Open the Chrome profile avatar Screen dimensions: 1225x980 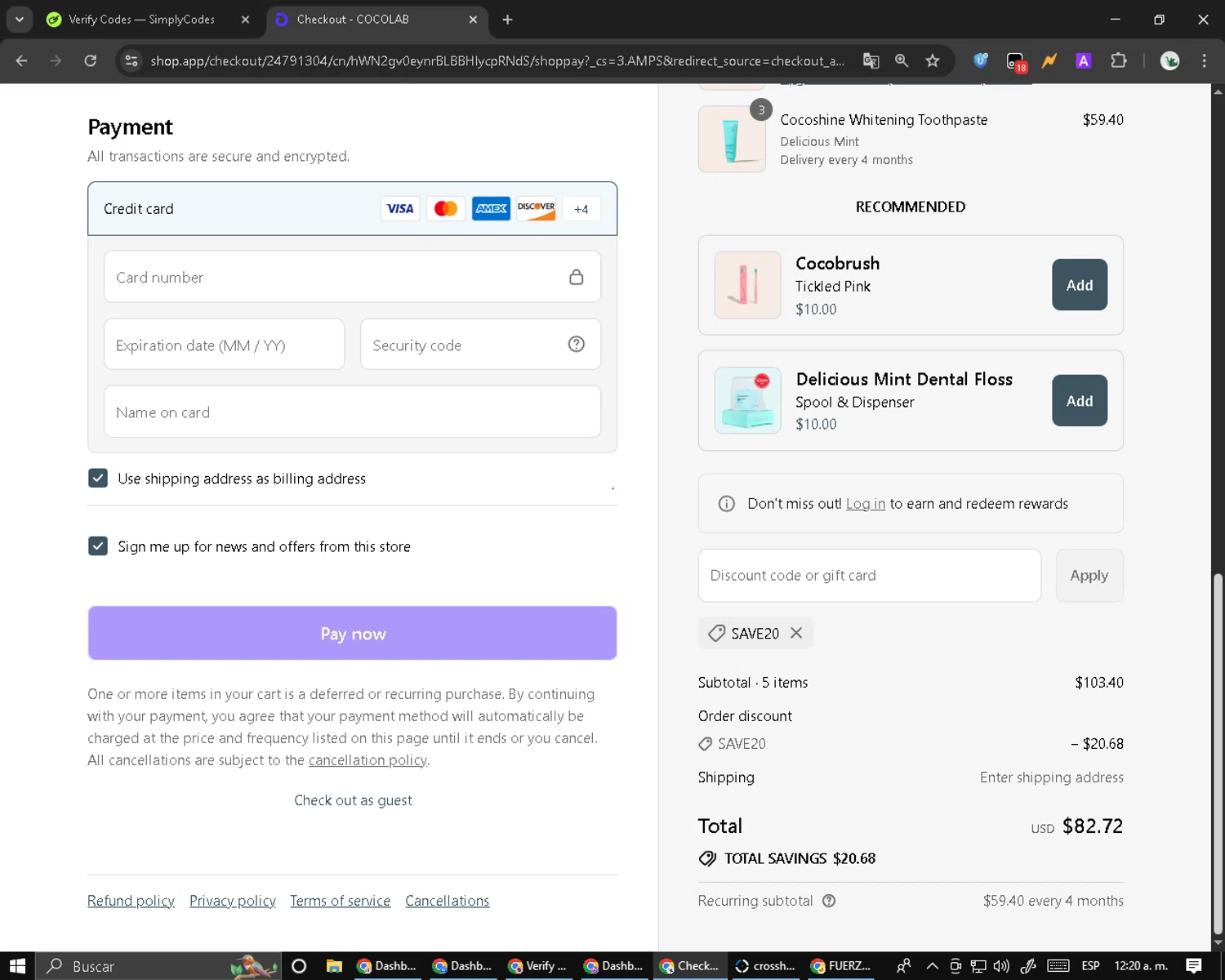1169,60
